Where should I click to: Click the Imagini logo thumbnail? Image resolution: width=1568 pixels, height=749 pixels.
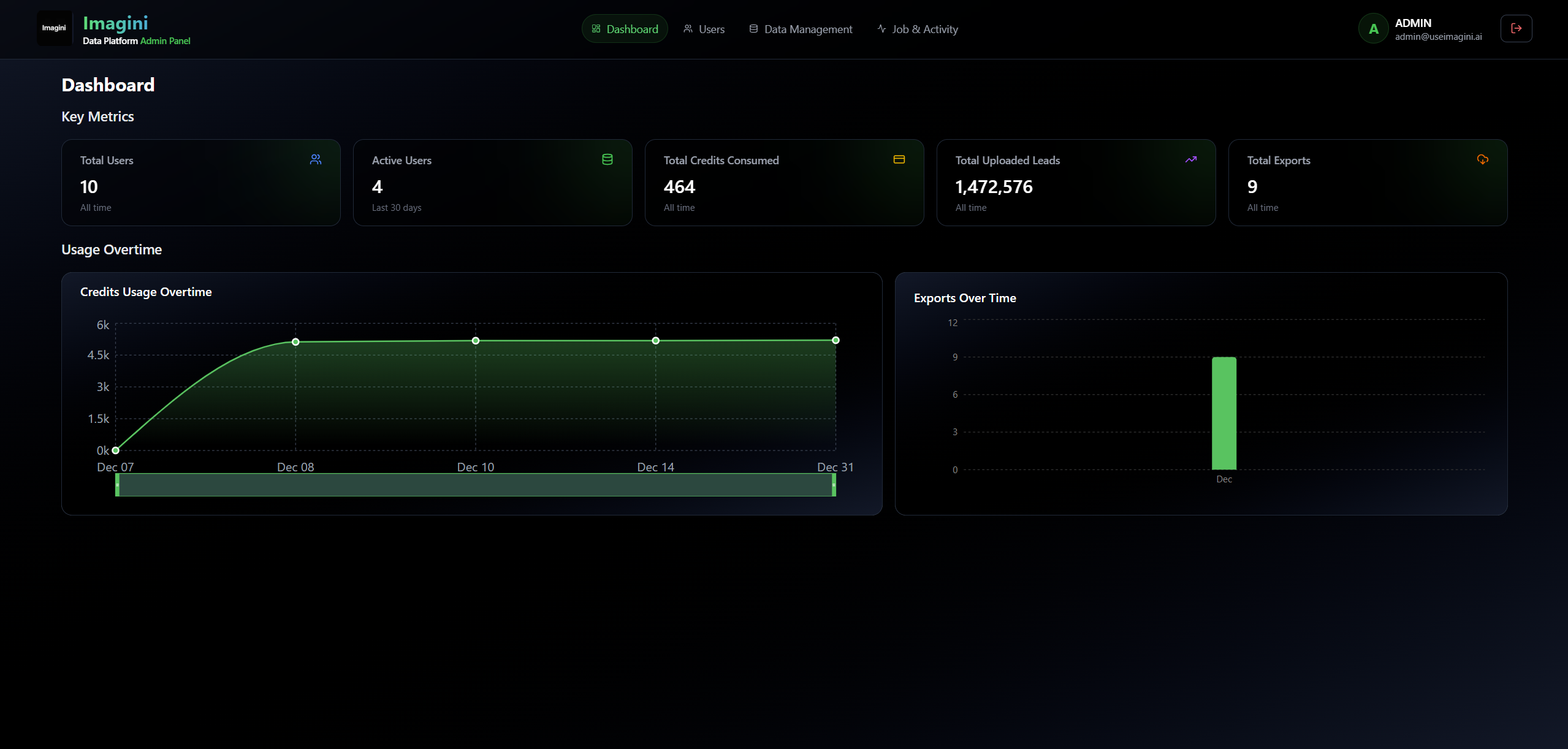tap(54, 28)
